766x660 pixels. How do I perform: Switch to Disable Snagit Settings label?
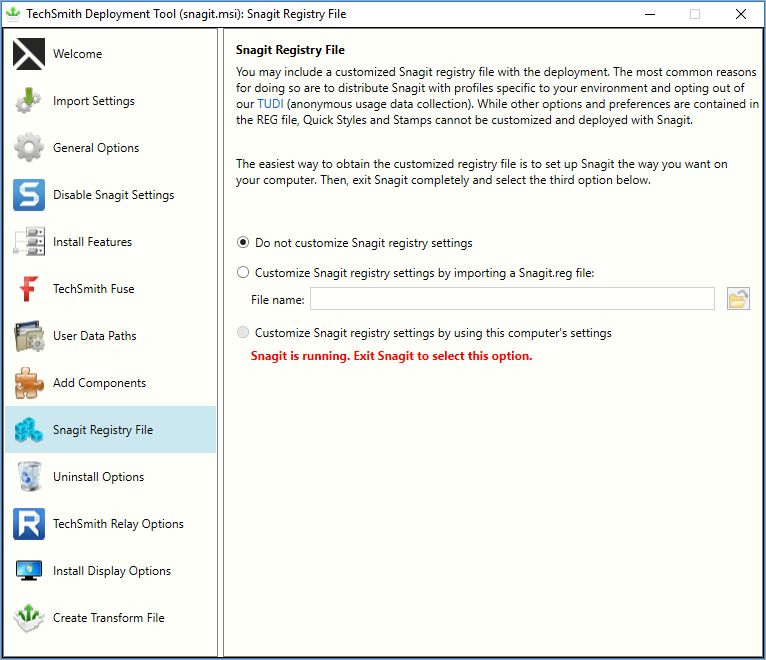coord(114,194)
